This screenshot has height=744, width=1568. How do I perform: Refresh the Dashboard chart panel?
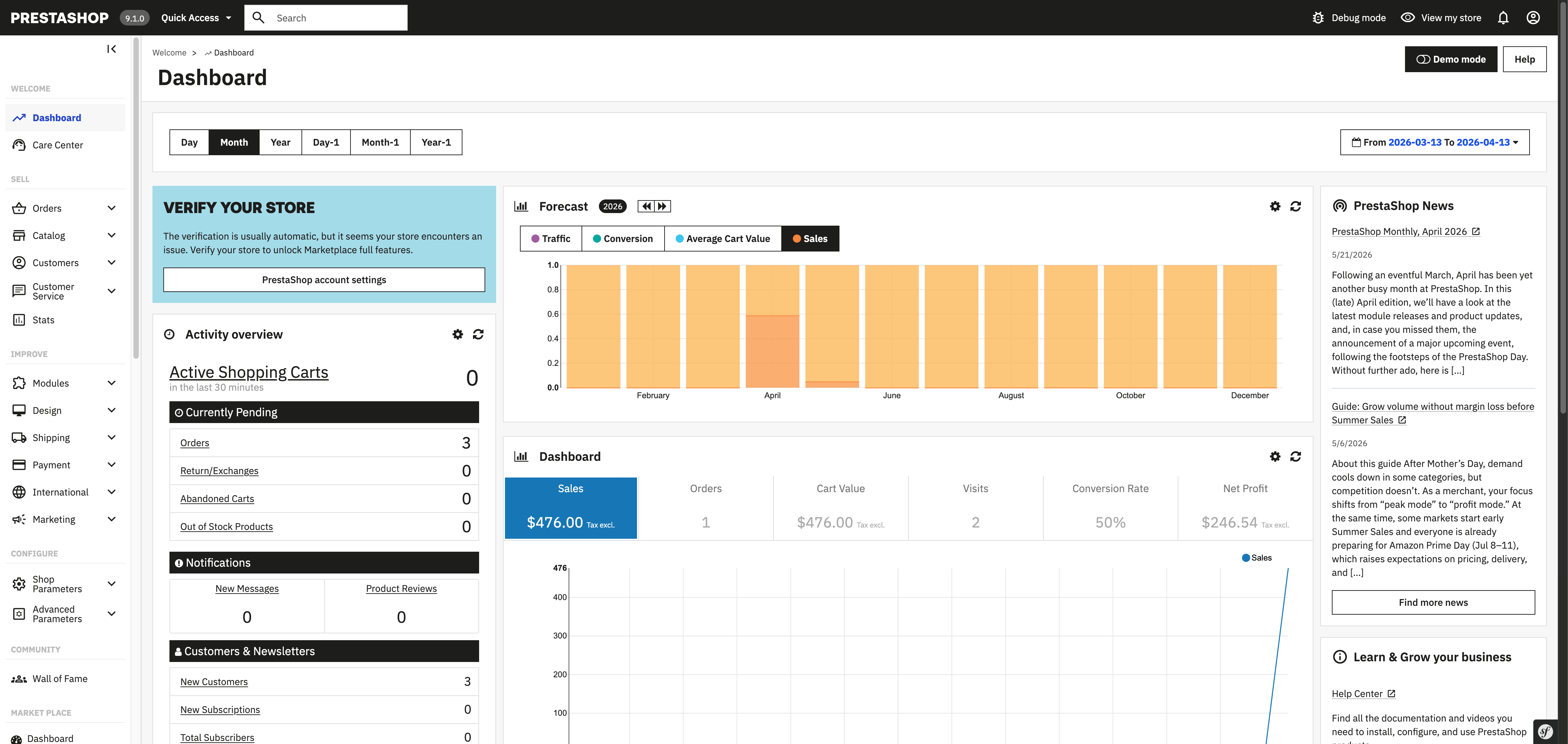tap(1295, 457)
